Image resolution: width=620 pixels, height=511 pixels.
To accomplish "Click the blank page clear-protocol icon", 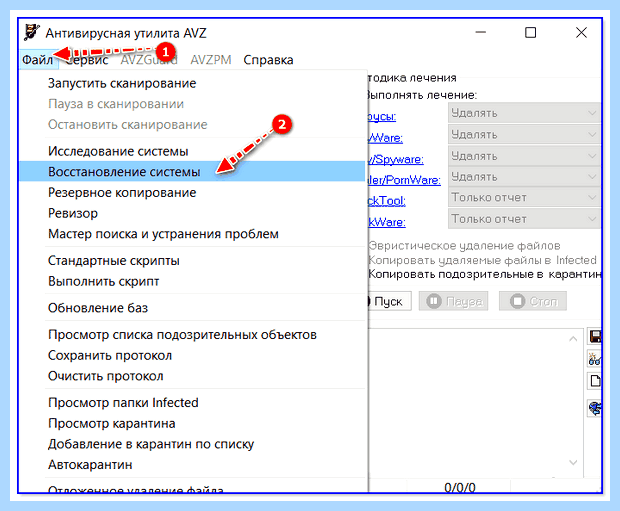I will coord(595,380).
